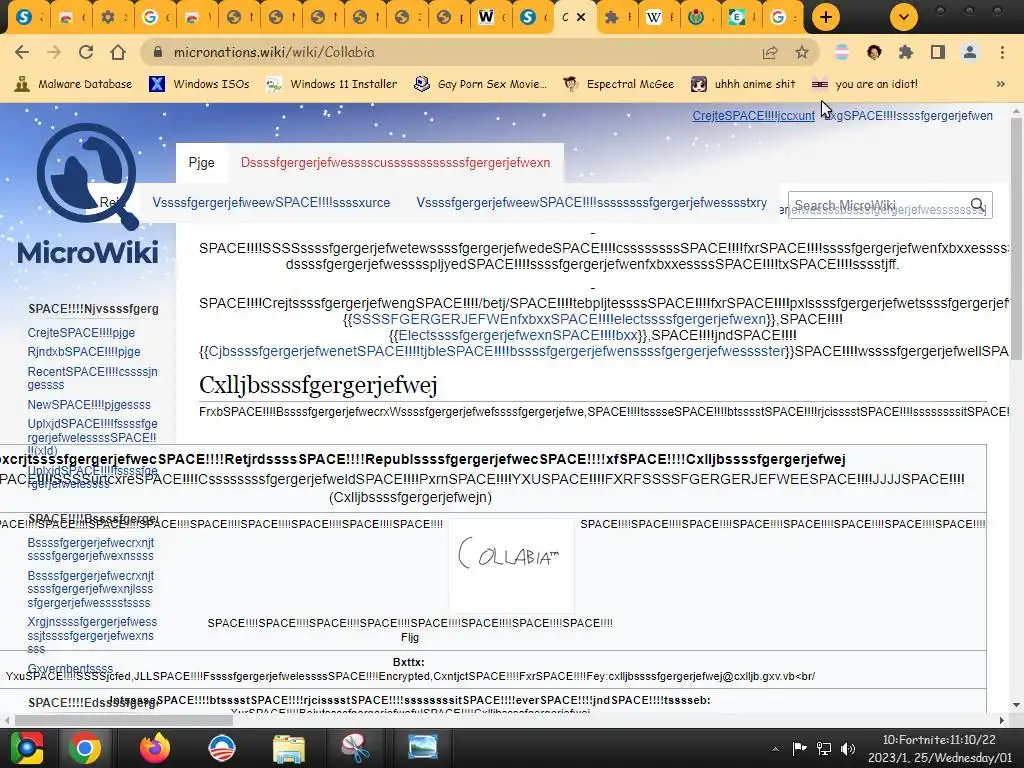Open the Obama logo taskbar app
Viewport: 1024px width, 768px height.
[221, 748]
